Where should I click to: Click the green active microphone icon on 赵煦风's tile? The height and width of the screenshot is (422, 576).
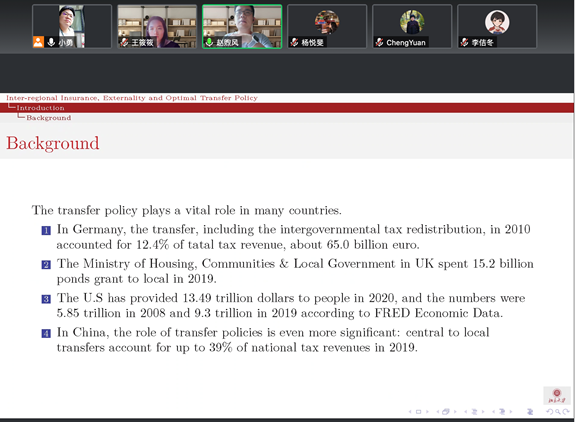pos(209,42)
